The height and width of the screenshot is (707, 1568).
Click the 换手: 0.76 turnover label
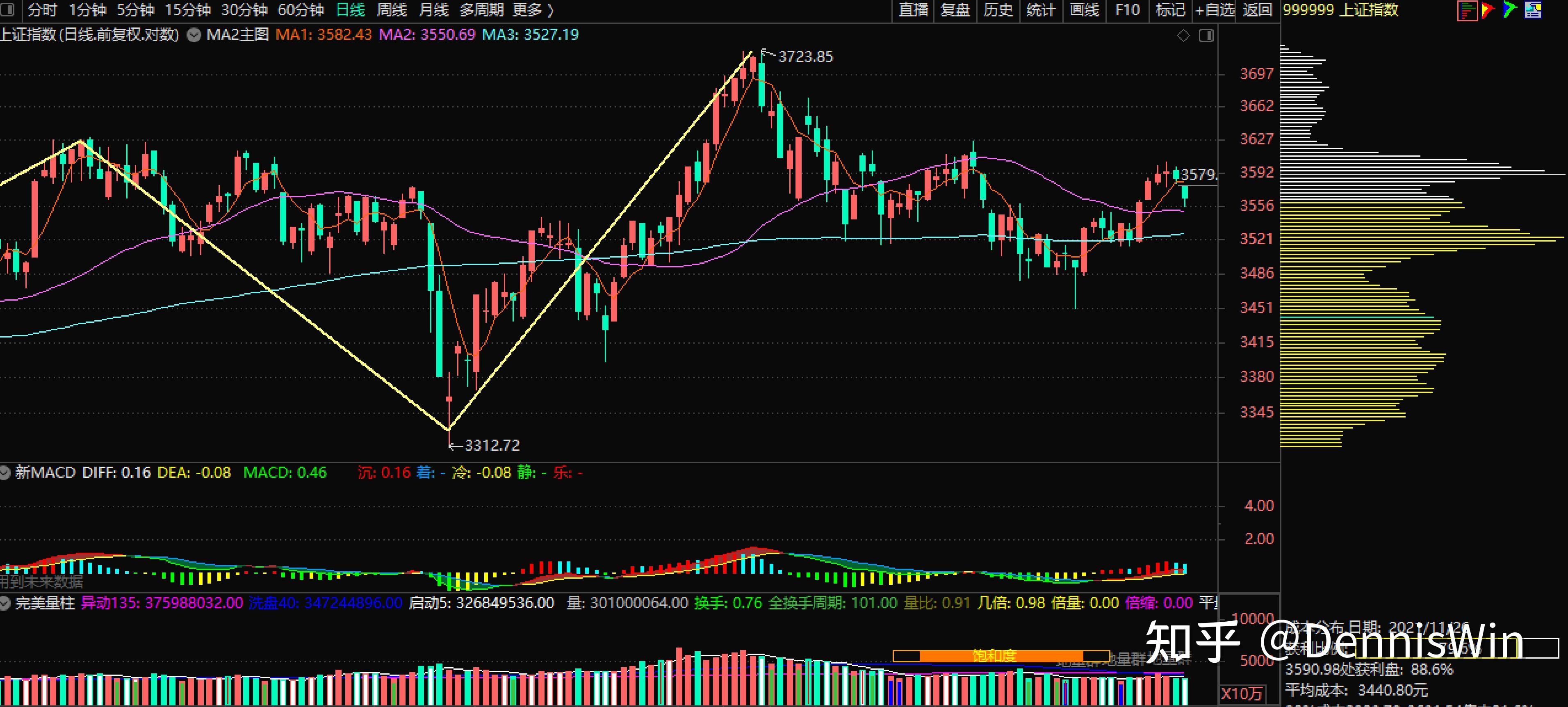[x=728, y=603]
